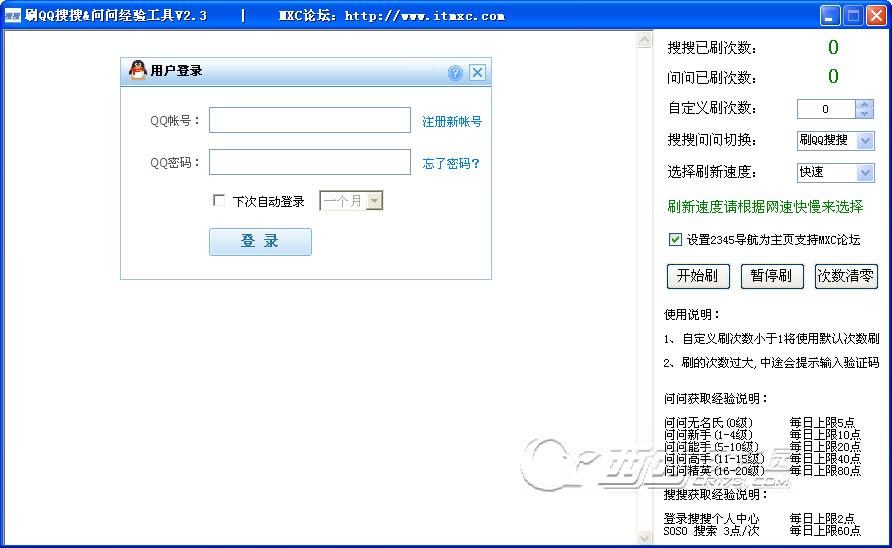Click the 登录搜搜个人中心 row
This screenshot has height=548, width=892.
[x=759, y=518]
